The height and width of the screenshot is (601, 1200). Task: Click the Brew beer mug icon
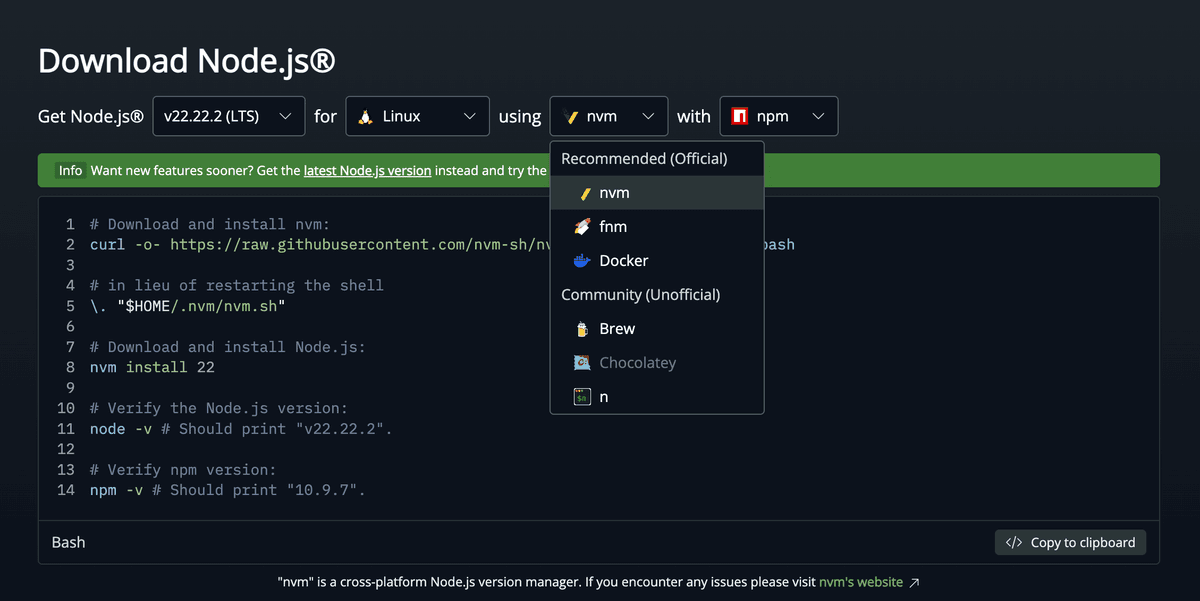582,329
